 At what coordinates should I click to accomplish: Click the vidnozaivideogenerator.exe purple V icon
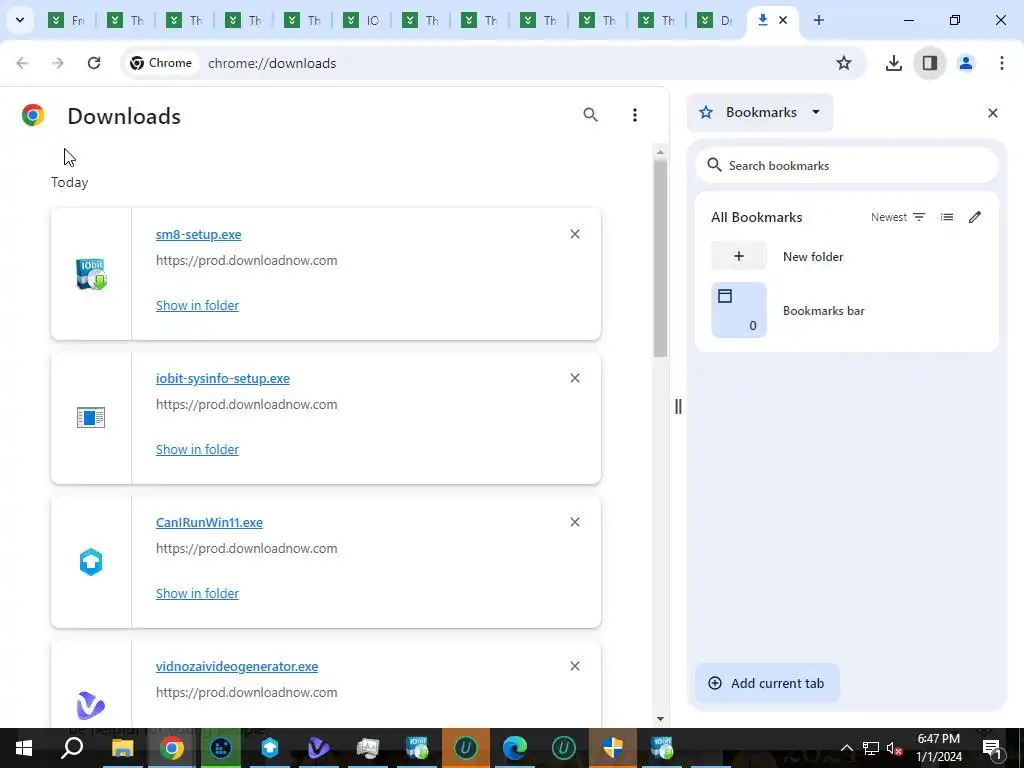[91, 705]
